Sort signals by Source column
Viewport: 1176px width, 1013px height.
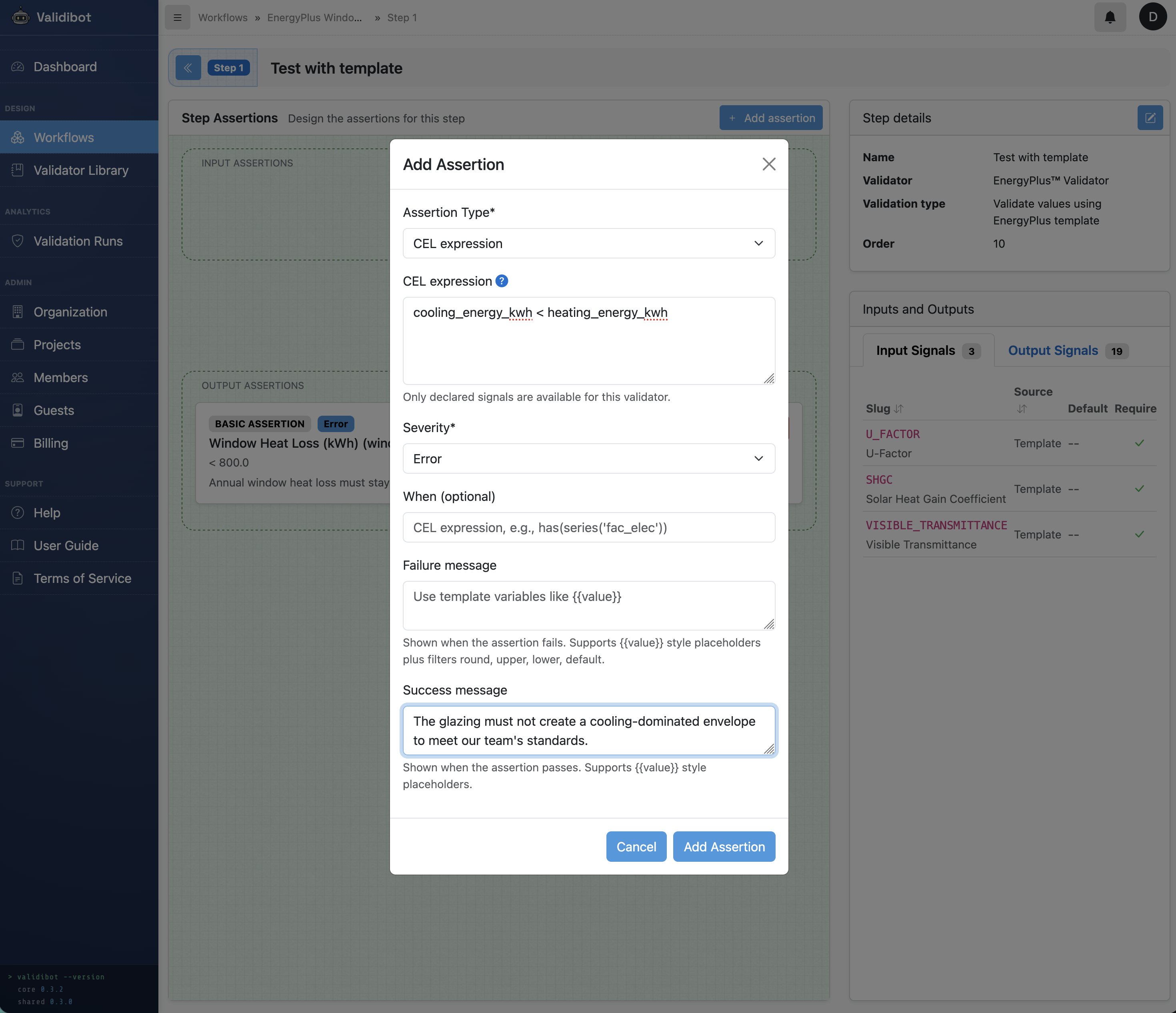point(1022,409)
